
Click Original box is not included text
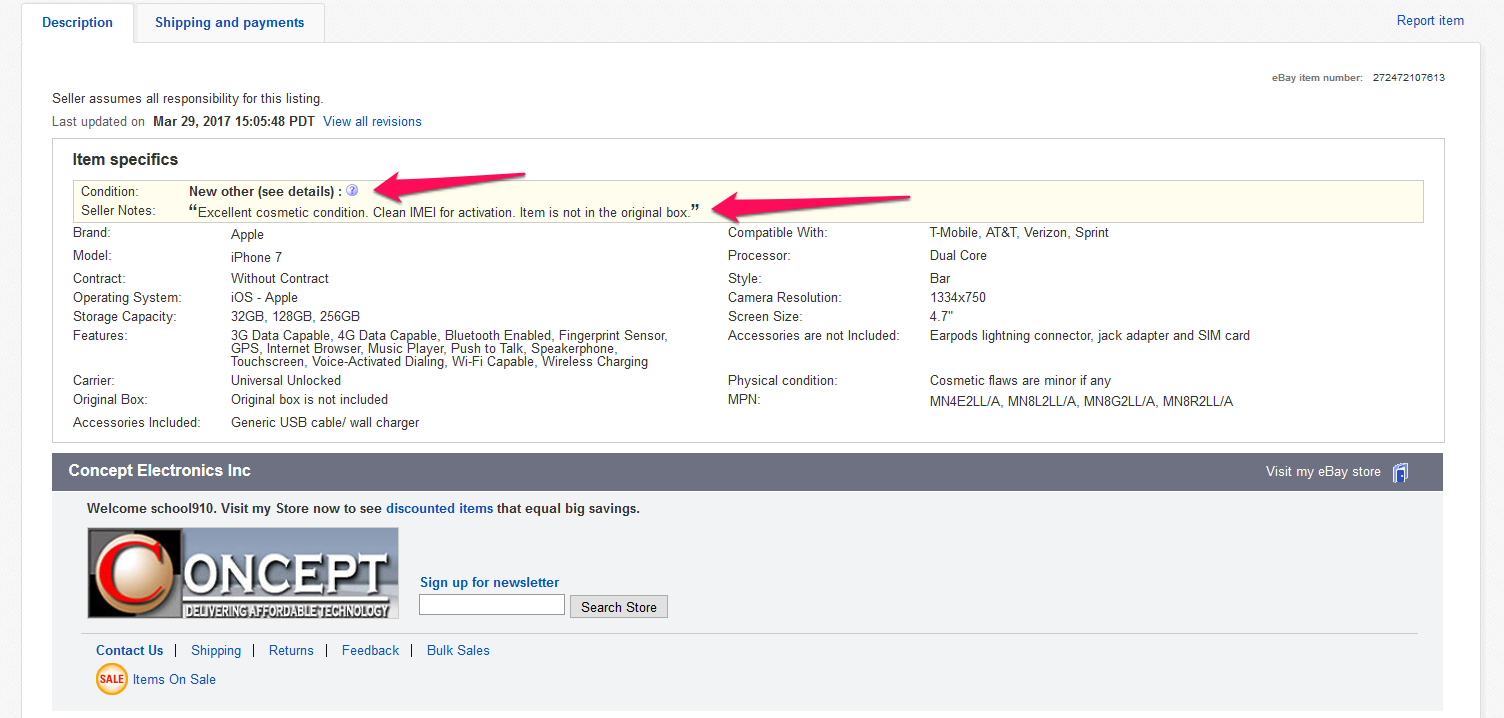click(x=309, y=399)
